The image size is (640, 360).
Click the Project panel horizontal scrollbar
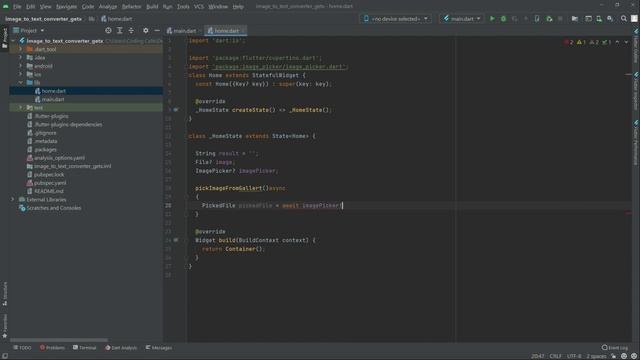tap(59, 340)
